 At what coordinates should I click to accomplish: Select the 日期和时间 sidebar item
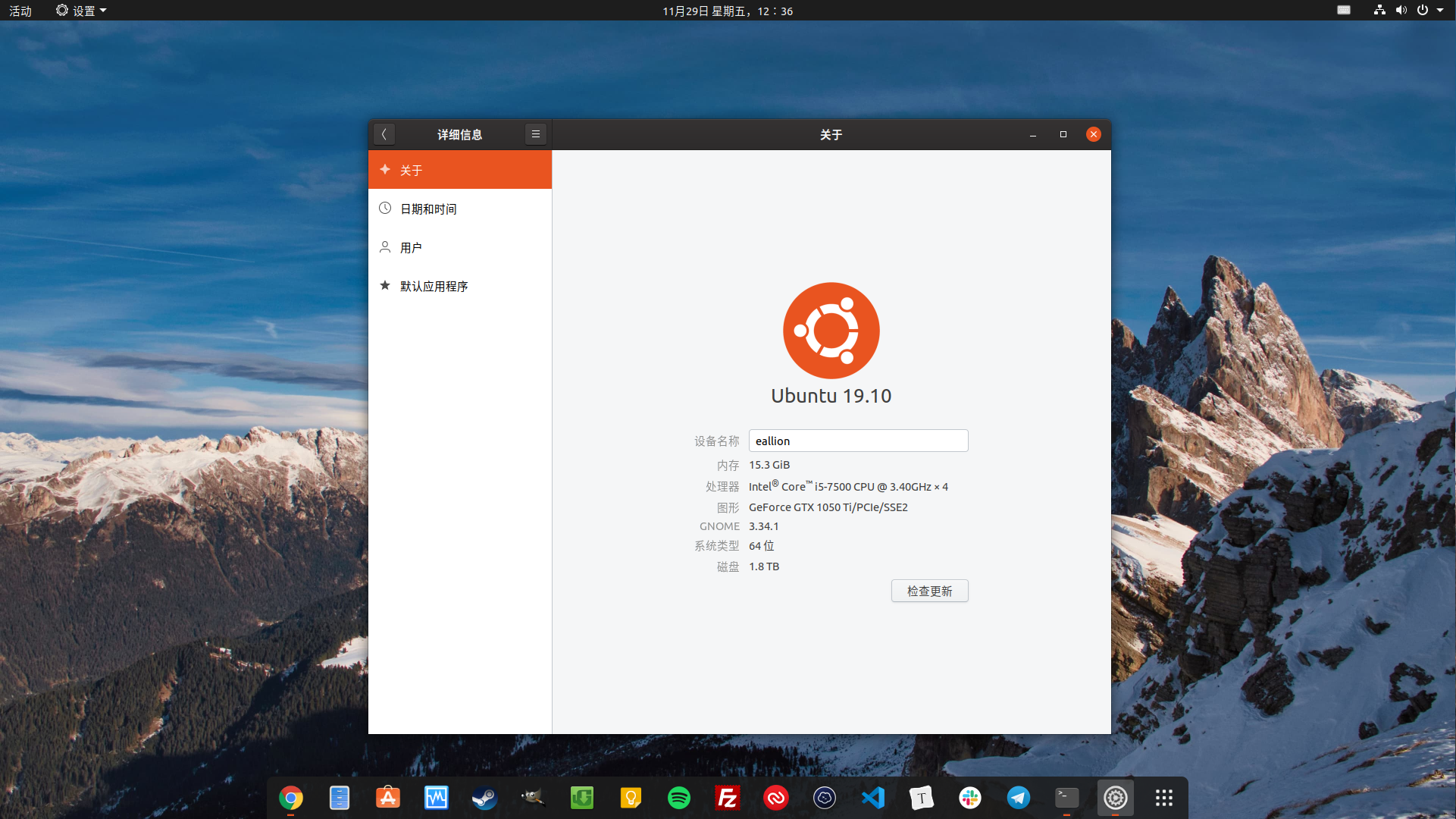[x=460, y=209]
